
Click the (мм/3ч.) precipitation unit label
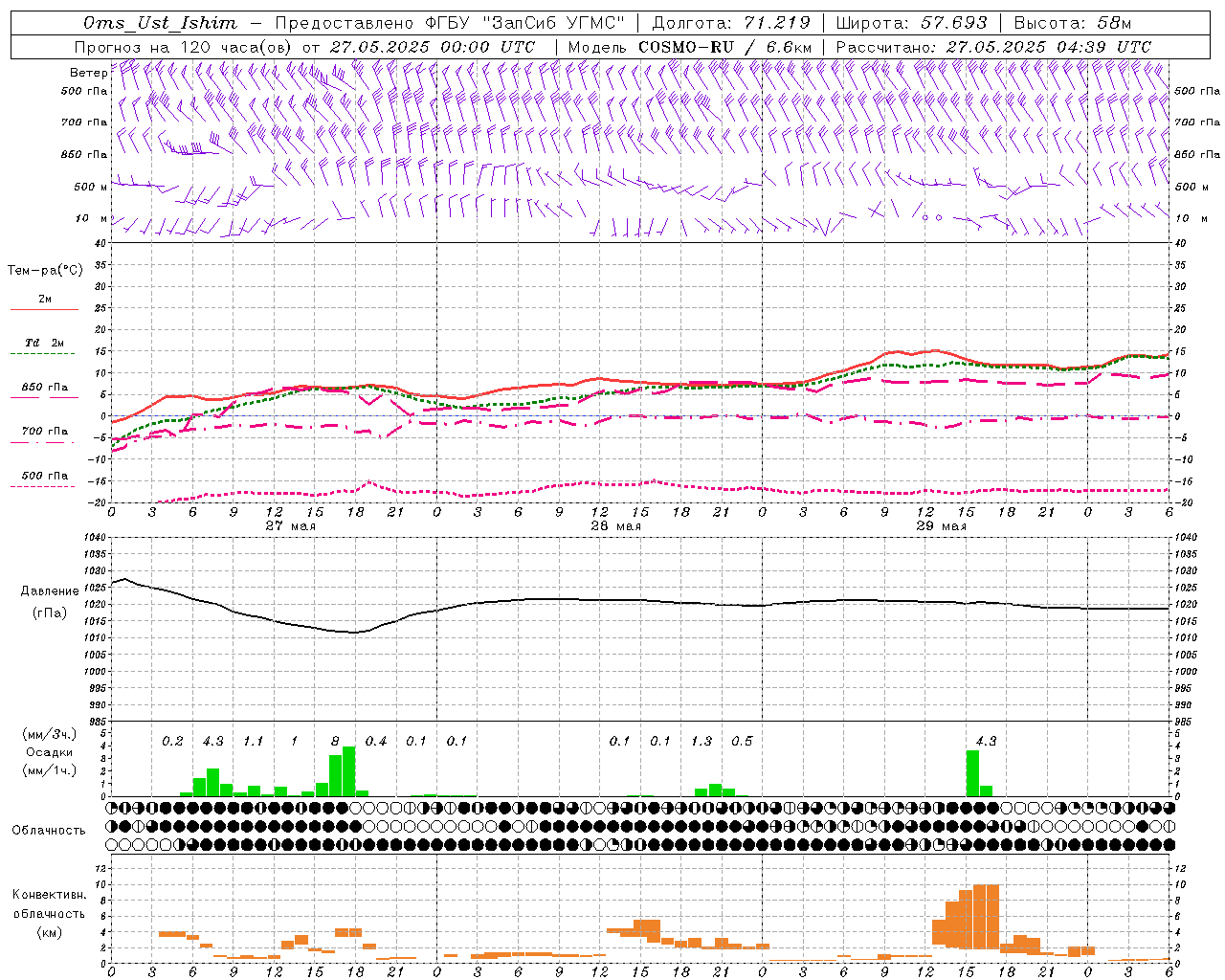tap(50, 734)
